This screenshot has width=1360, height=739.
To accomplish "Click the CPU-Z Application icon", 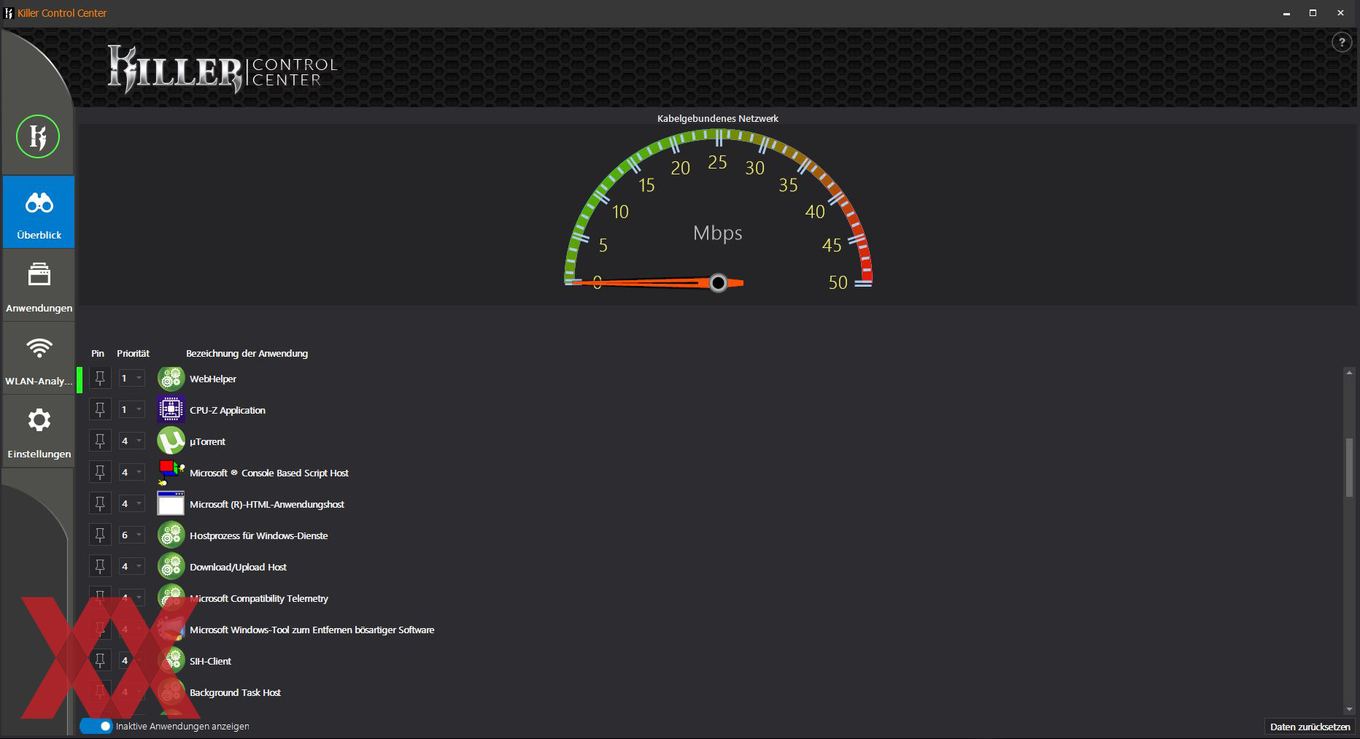I will click(x=171, y=410).
